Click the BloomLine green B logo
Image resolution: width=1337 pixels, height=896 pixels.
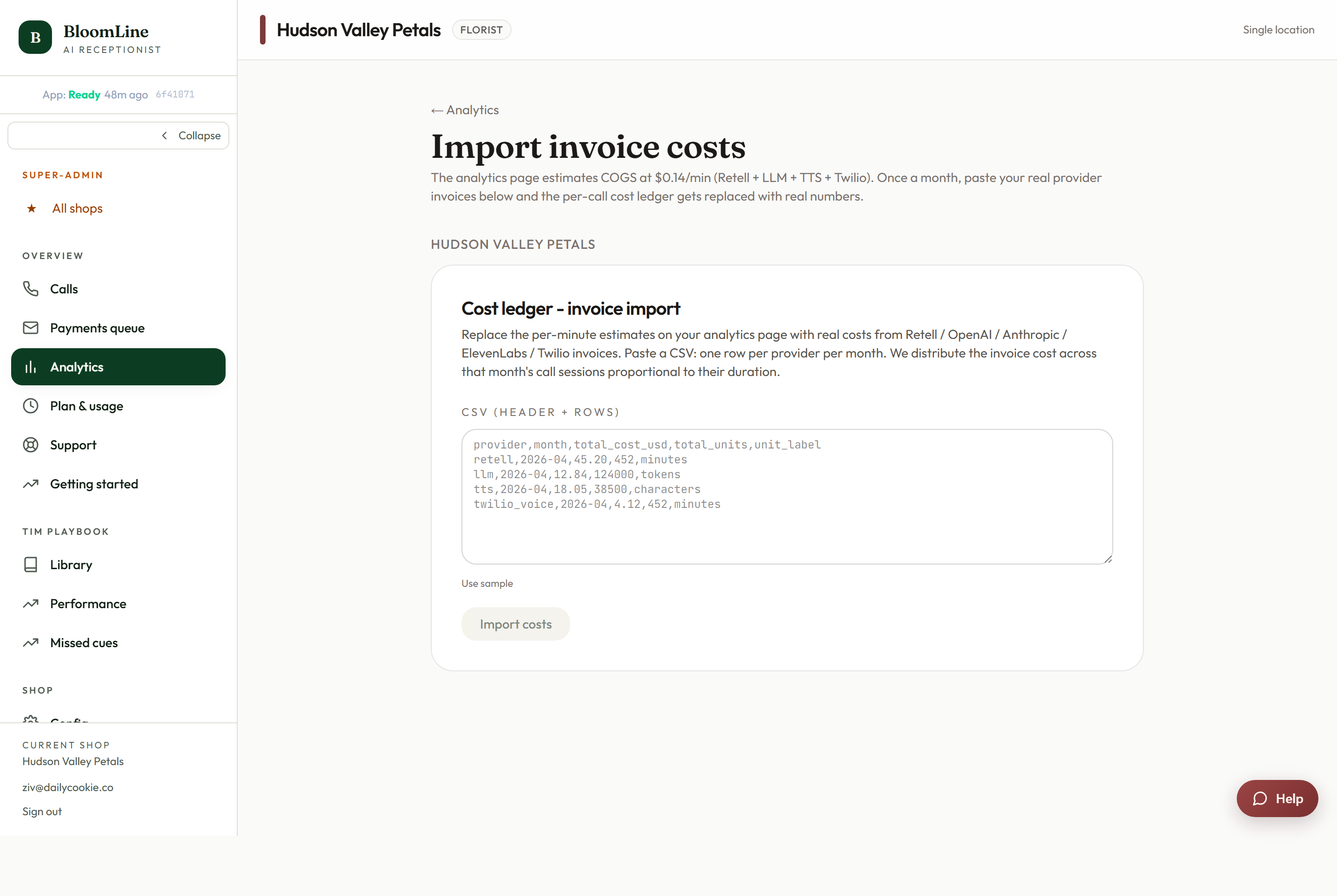click(x=35, y=37)
